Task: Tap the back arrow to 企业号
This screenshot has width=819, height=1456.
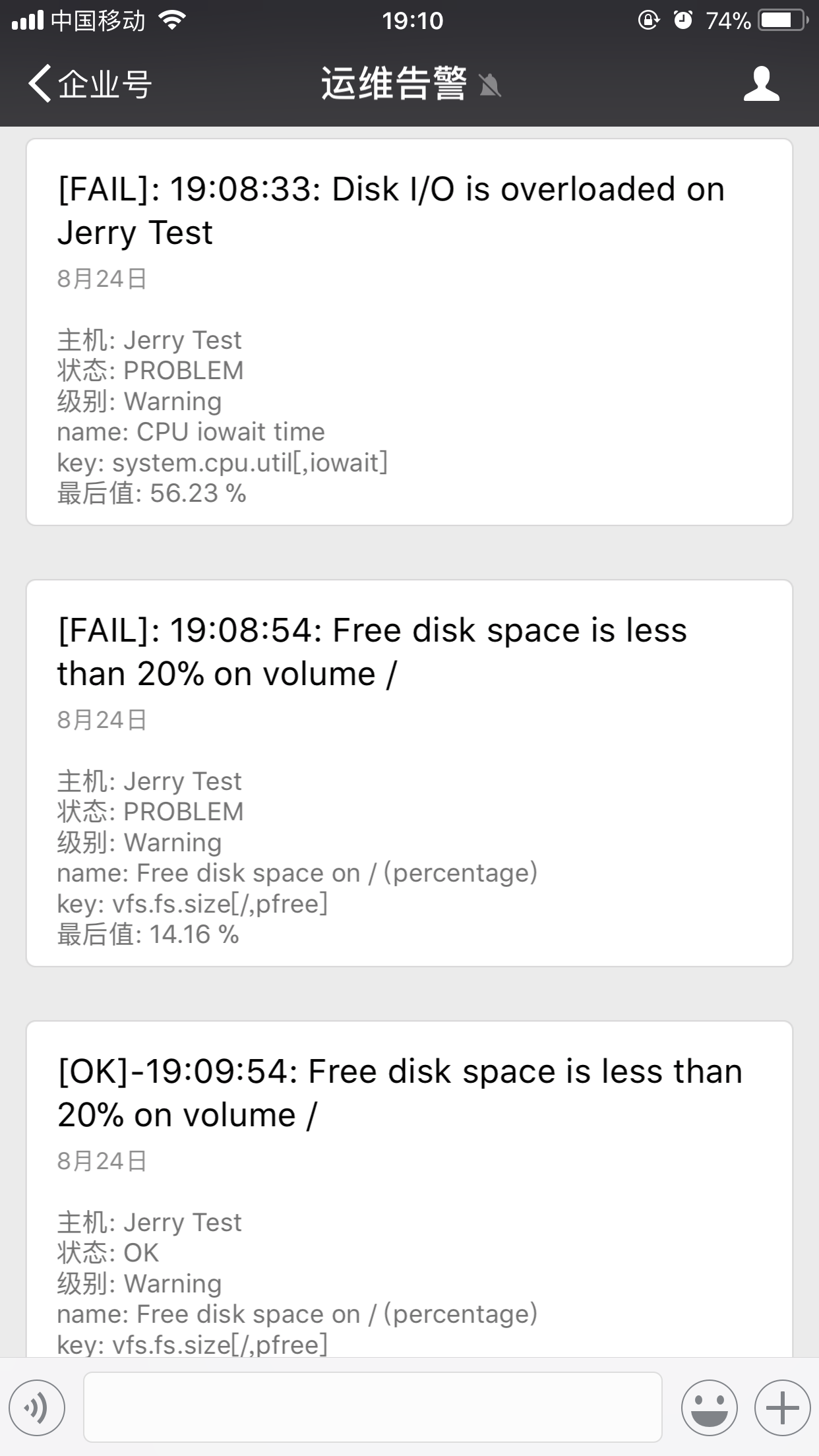Action: point(40,84)
